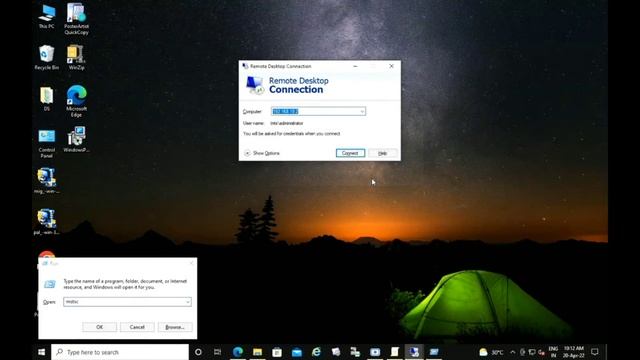
Task: Open Mail app from taskbar
Action: 297,352
